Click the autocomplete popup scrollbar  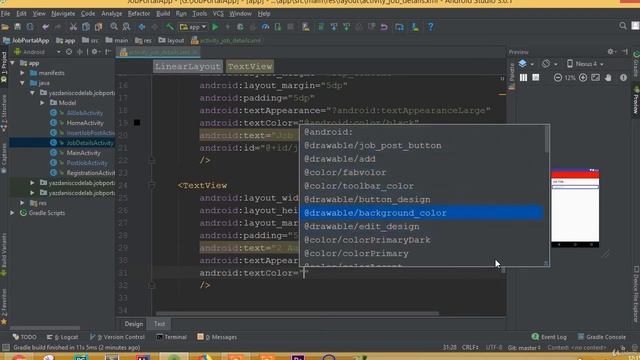pyautogui.click(x=547, y=140)
